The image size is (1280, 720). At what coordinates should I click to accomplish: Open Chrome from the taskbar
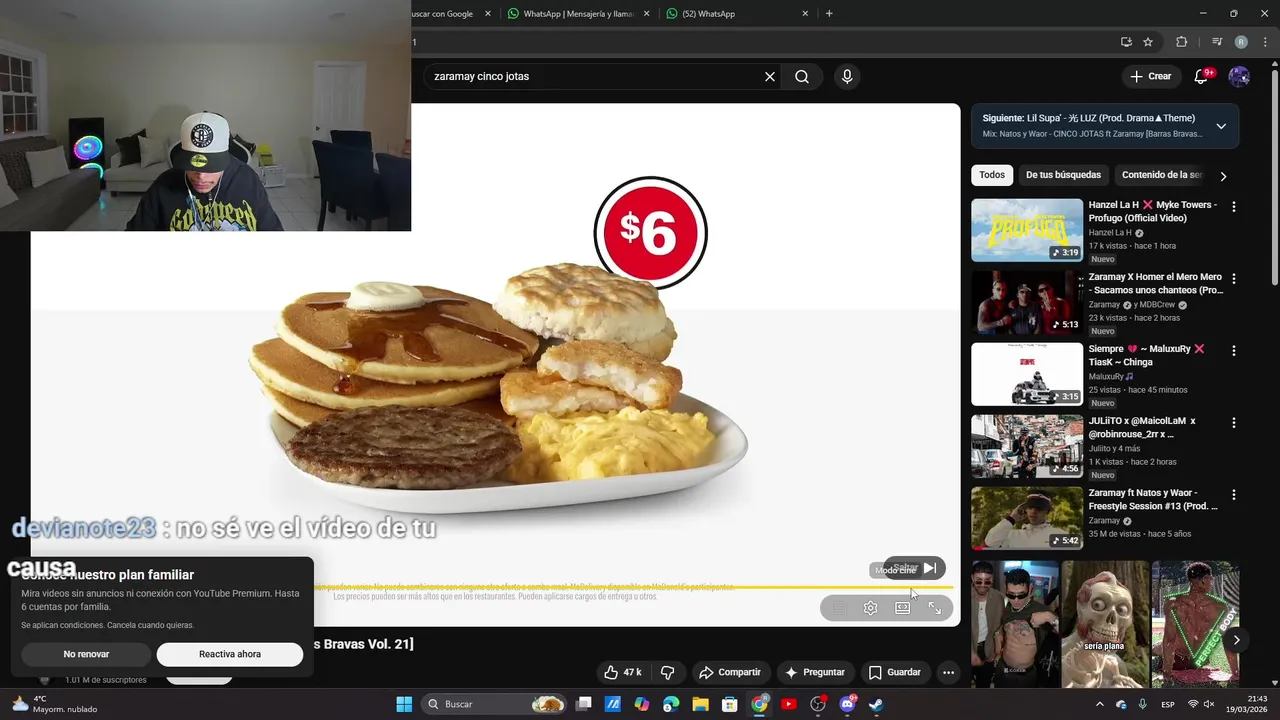pyautogui.click(x=759, y=704)
